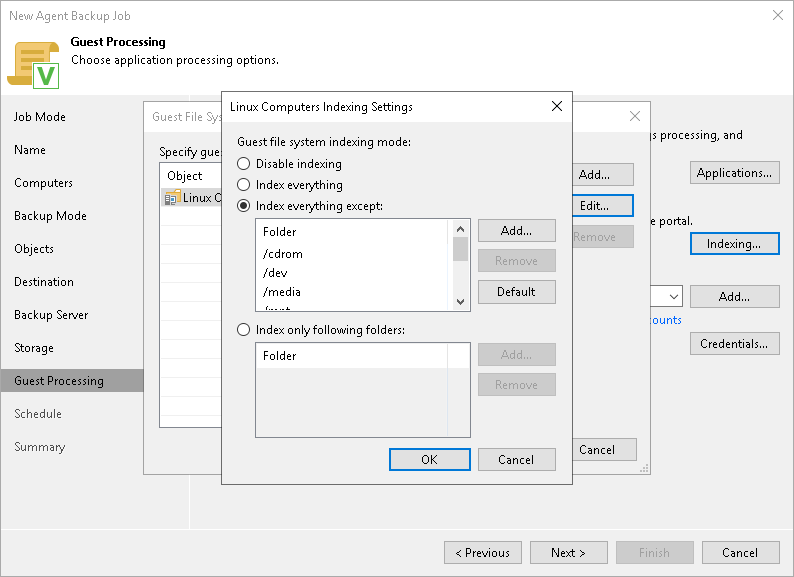794x577 pixels.
Task: Enable Index only following folders option
Action: click(x=244, y=330)
